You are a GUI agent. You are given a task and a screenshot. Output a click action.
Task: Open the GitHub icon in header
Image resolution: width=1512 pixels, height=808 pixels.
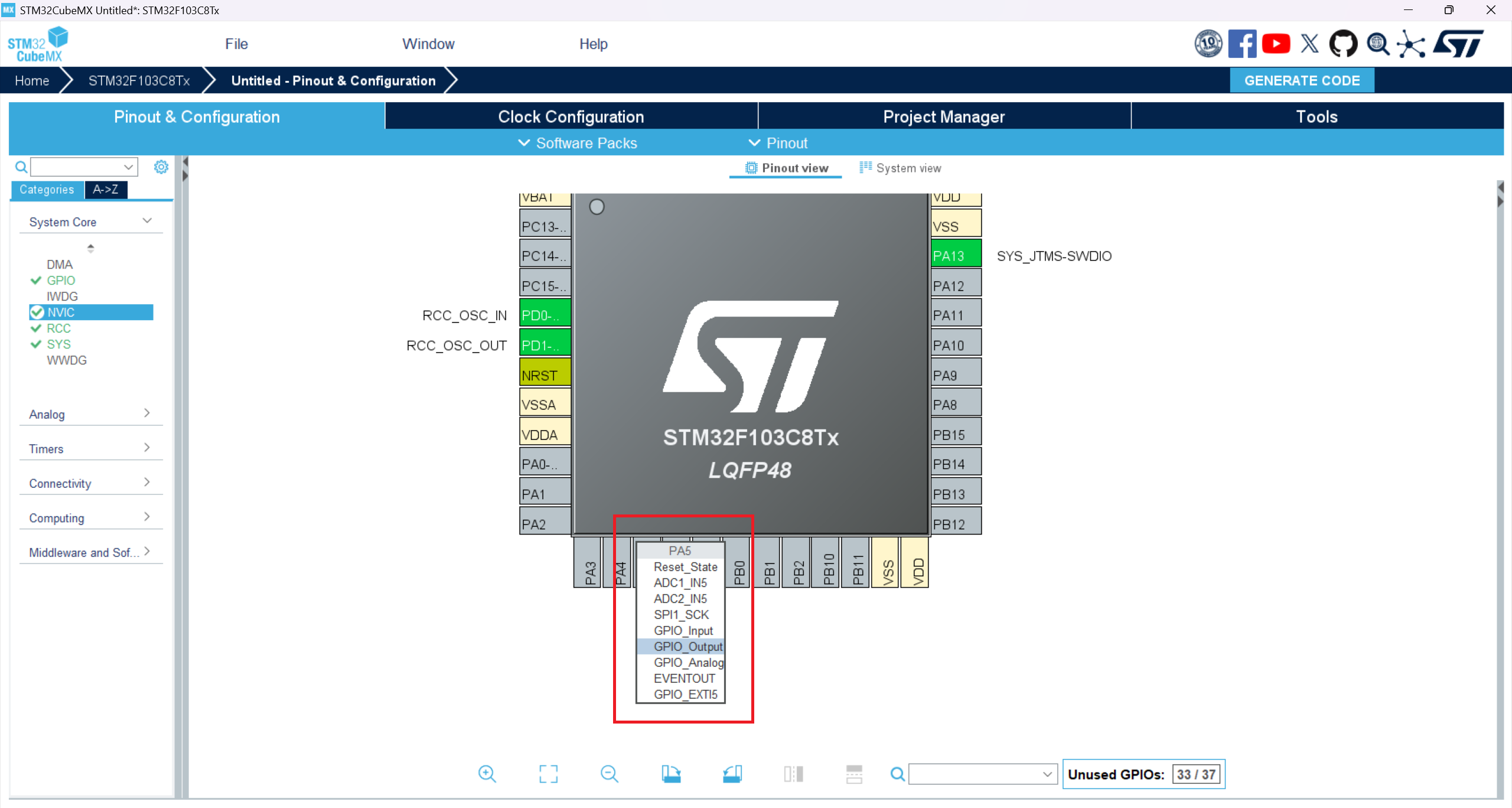[1342, 44]
